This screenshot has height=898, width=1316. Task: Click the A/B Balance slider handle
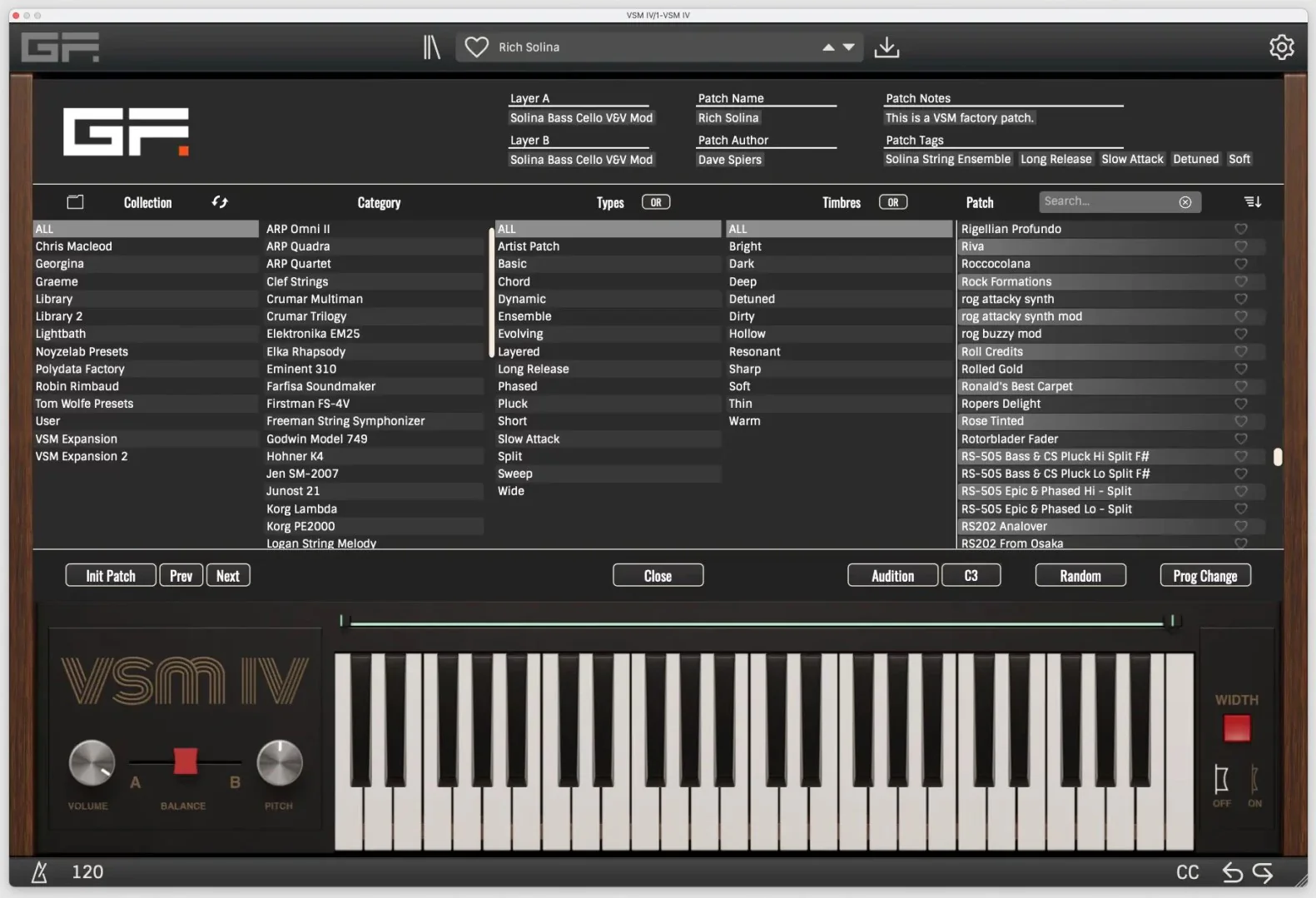pos(185,761)
